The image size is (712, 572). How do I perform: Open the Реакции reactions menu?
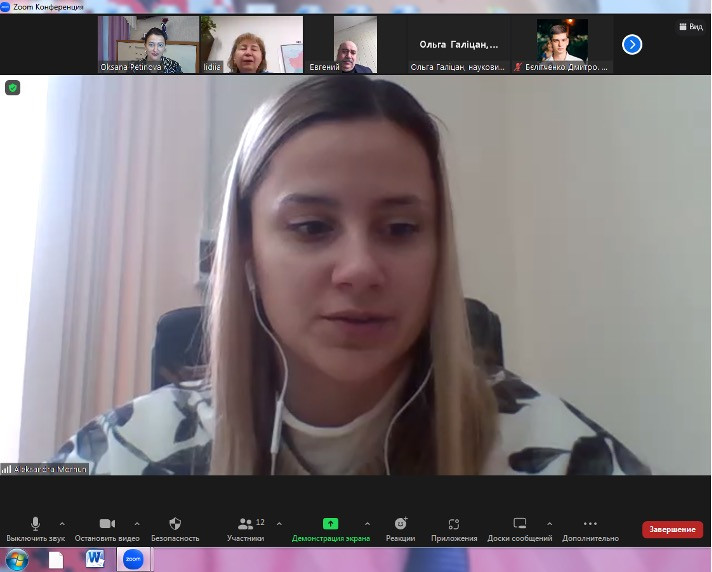(400, 529)
